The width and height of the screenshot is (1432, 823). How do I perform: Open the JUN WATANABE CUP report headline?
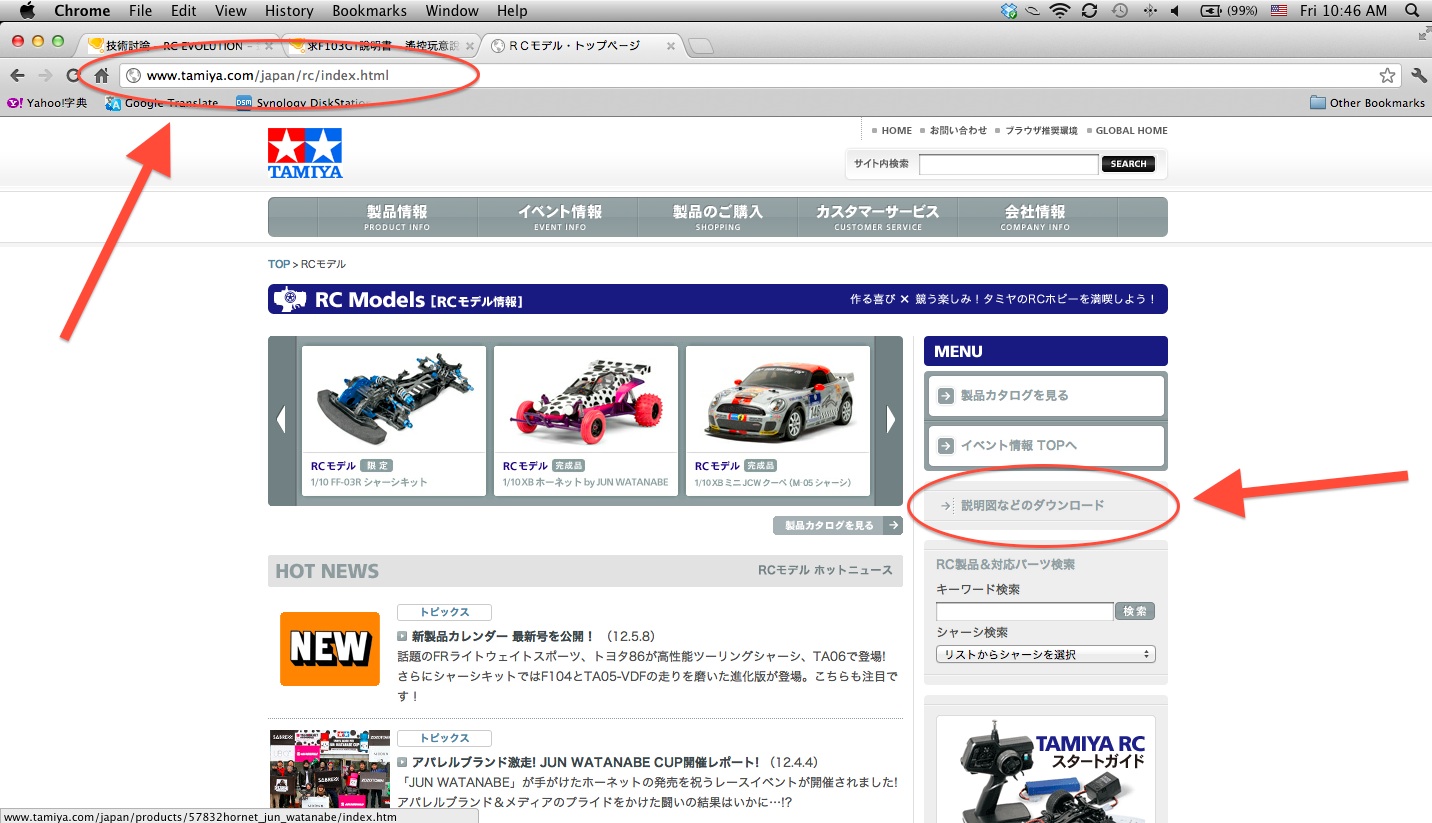[585, 762]
